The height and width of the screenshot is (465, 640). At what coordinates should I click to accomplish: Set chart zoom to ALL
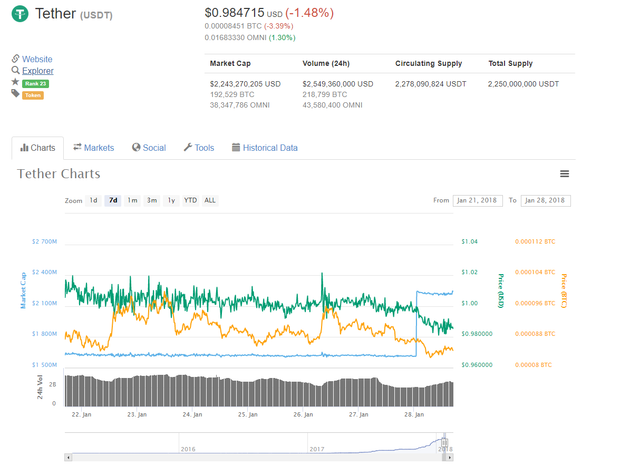click(x=210, y=200)
